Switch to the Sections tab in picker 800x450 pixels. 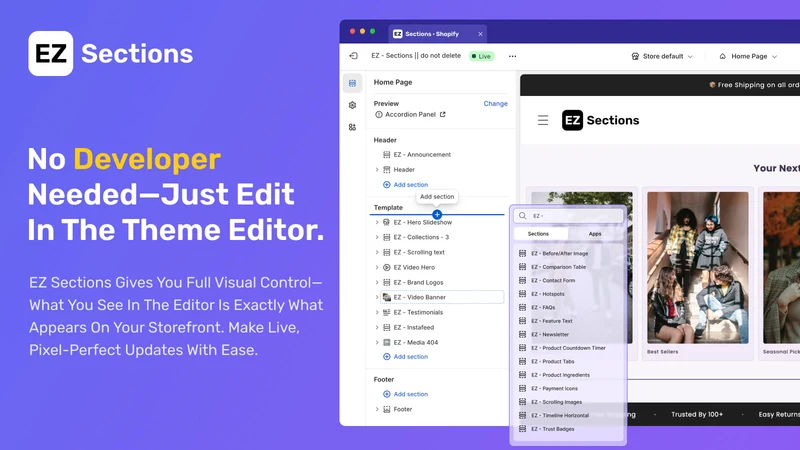[x=540, y=234]
